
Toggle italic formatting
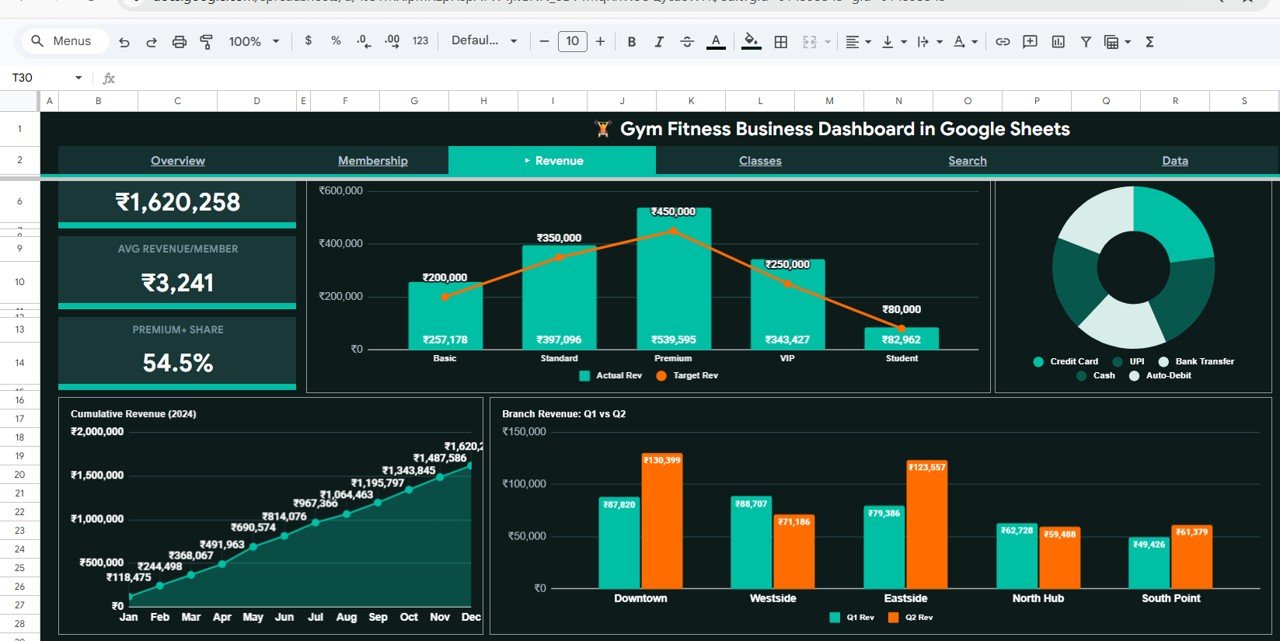coord(658,41)
